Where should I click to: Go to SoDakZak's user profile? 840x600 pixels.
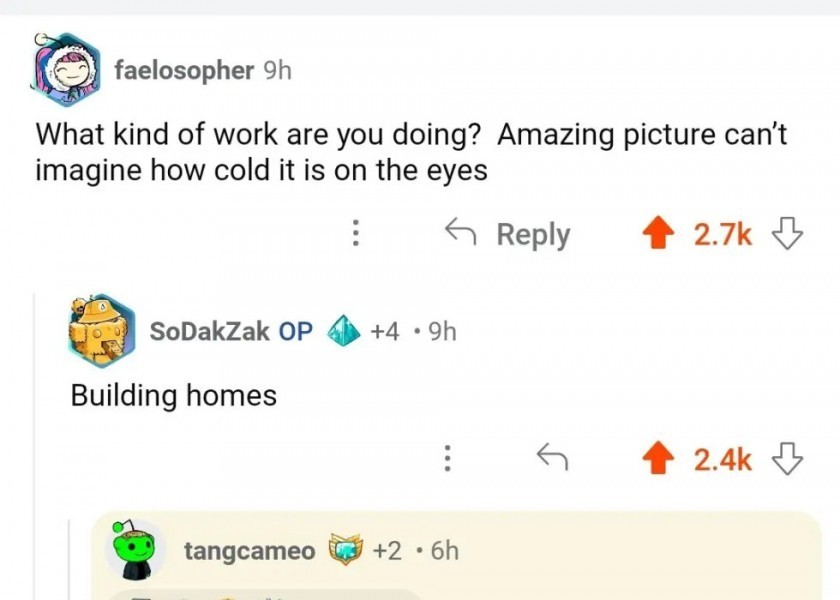coord(209,331)
